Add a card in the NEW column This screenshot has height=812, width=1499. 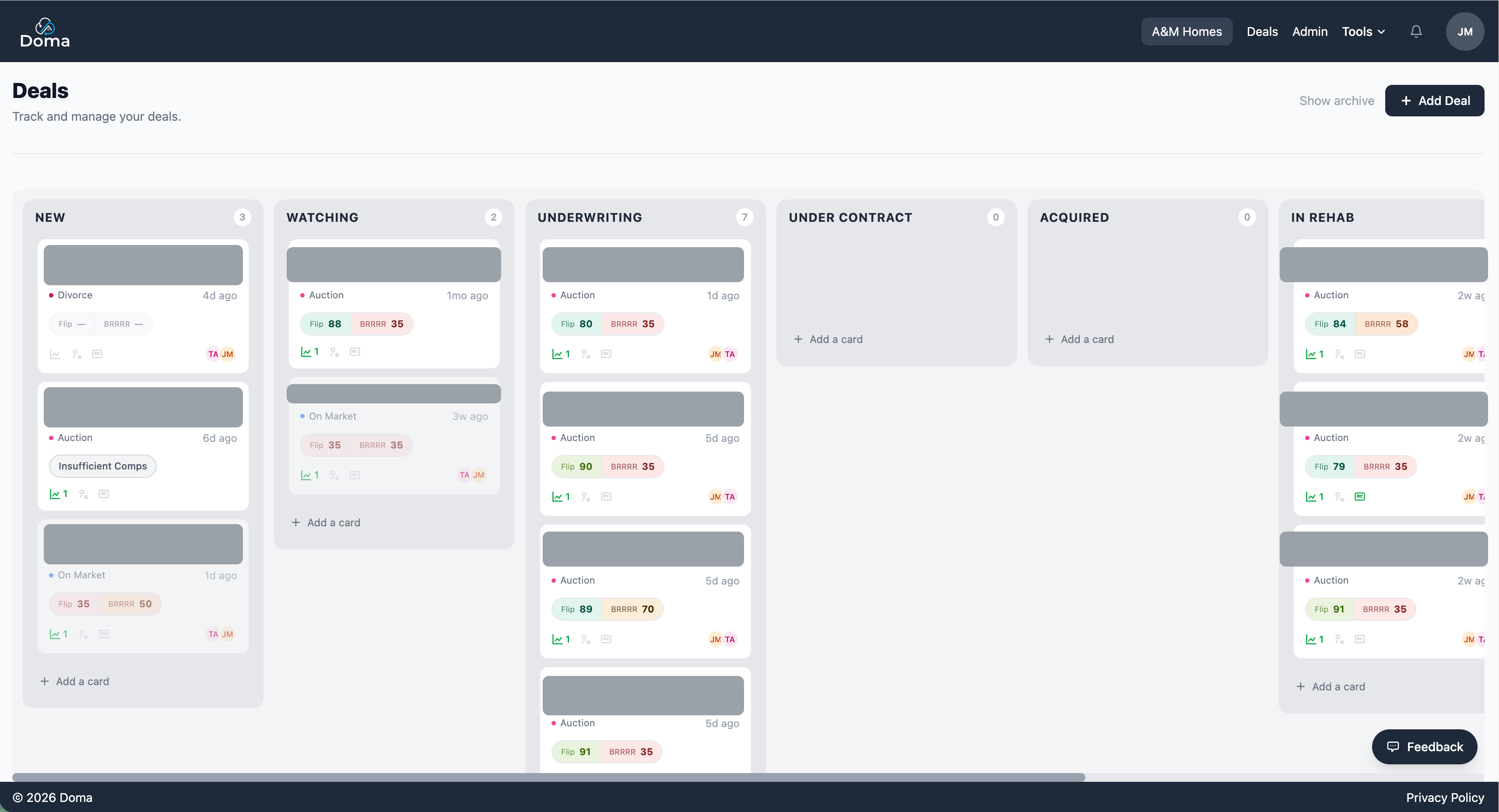74,681
